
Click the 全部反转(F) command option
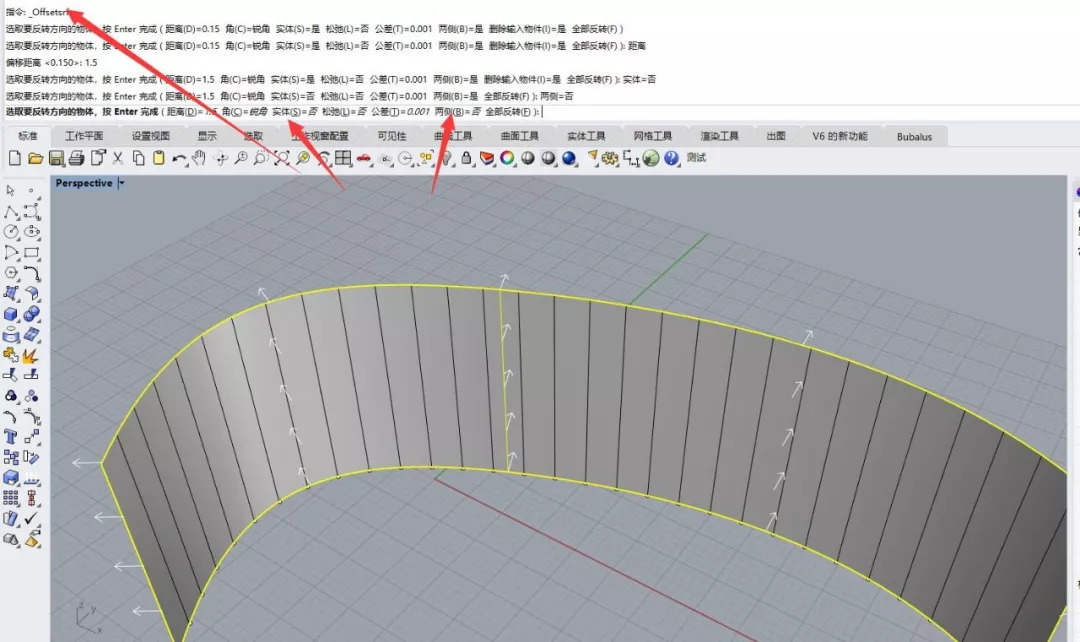tap(510, 112)
